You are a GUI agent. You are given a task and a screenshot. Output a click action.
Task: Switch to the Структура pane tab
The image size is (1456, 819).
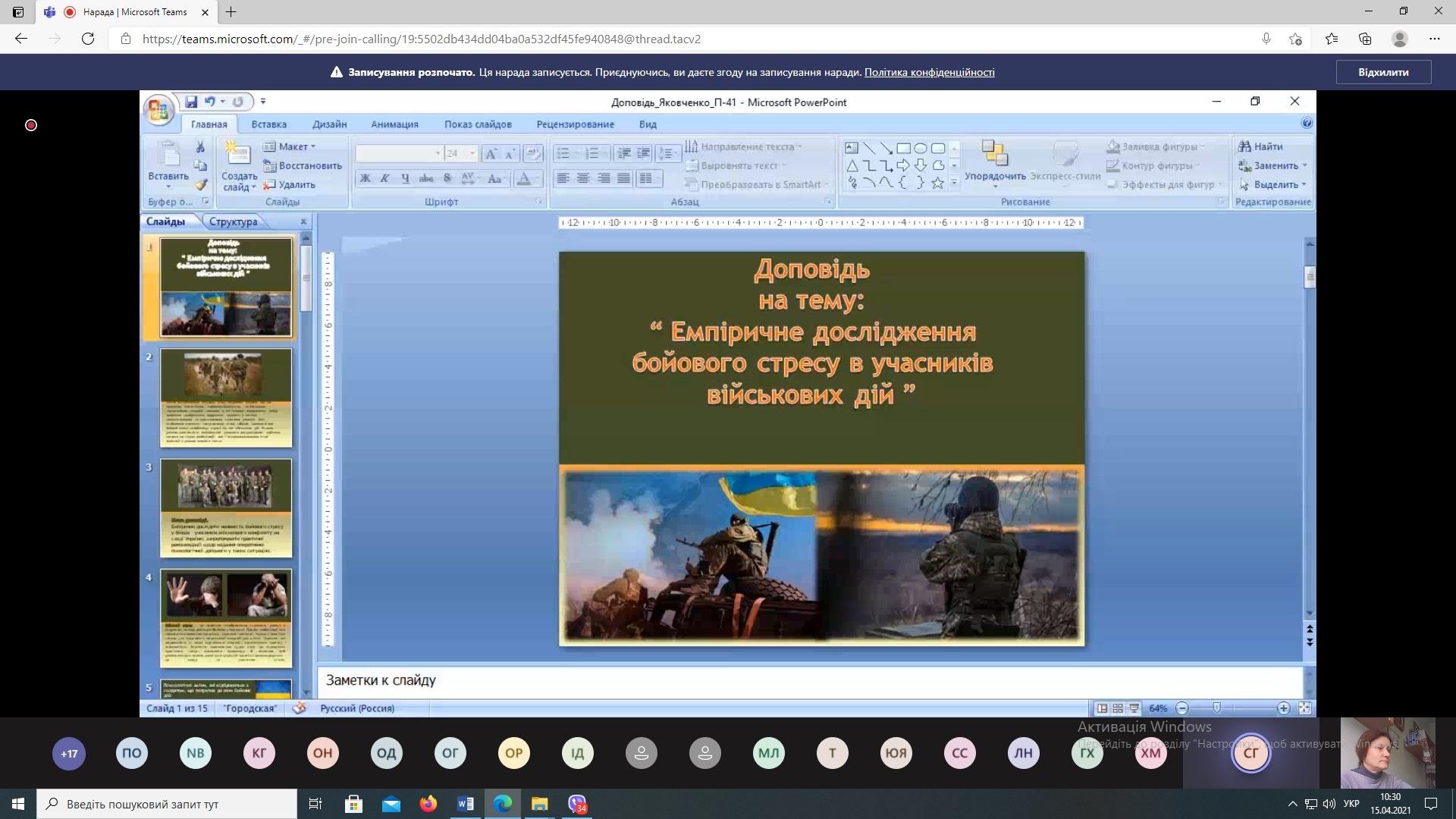coord(233,221)
